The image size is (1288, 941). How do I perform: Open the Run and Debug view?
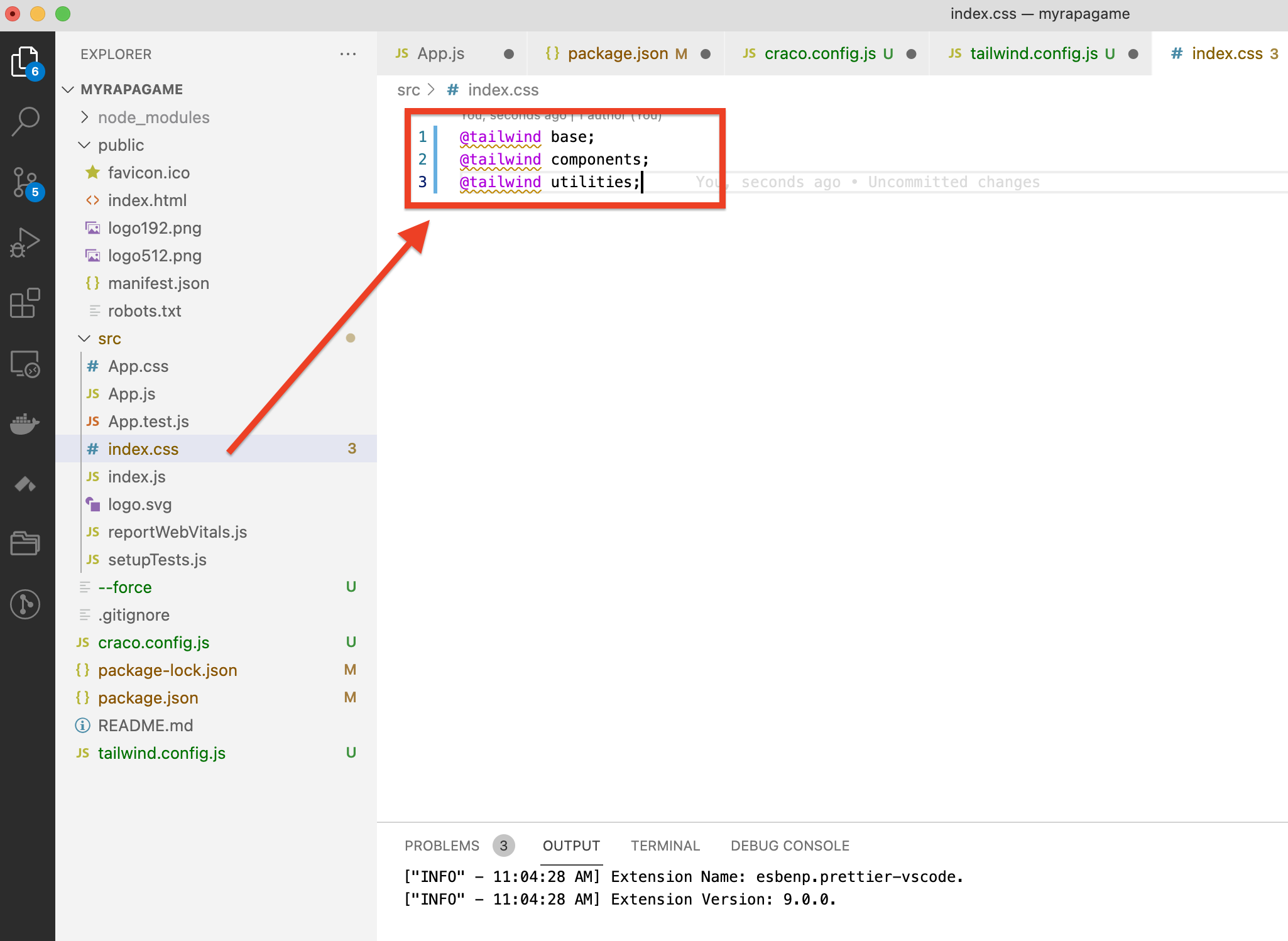pyautogui.click(x=25, y=242)
